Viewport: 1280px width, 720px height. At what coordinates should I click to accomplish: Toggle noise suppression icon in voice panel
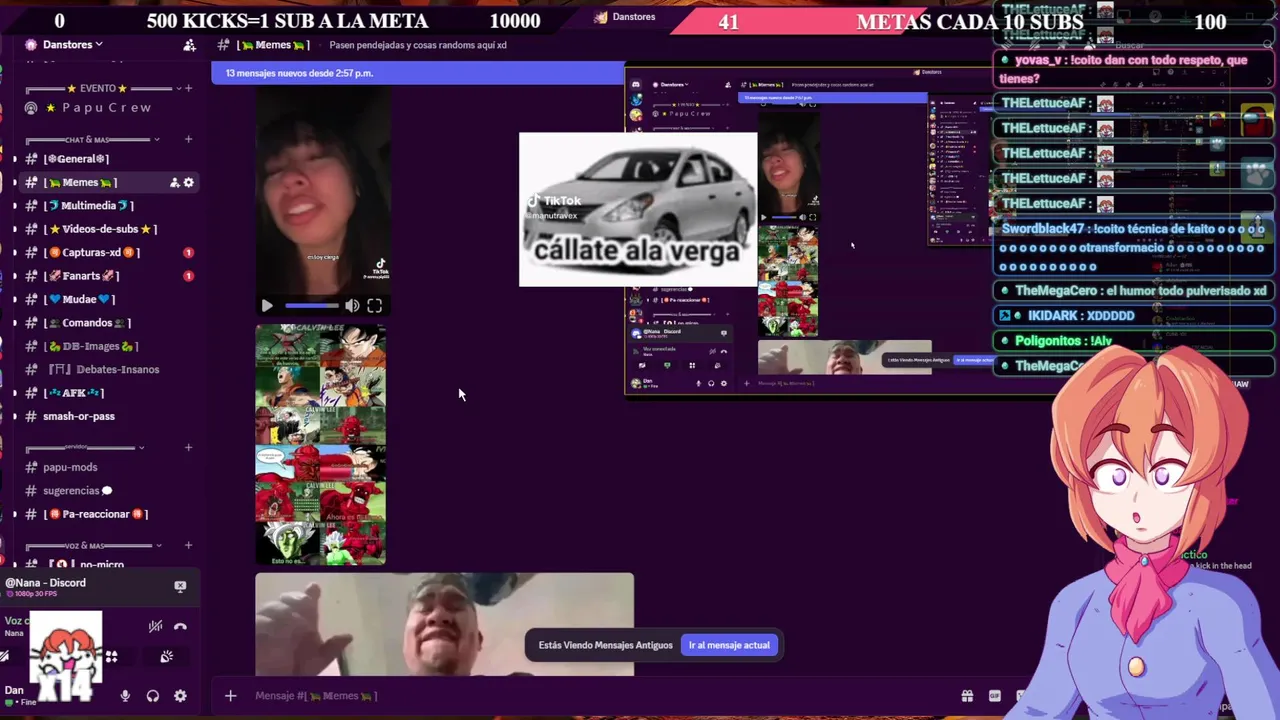point(155,627)
